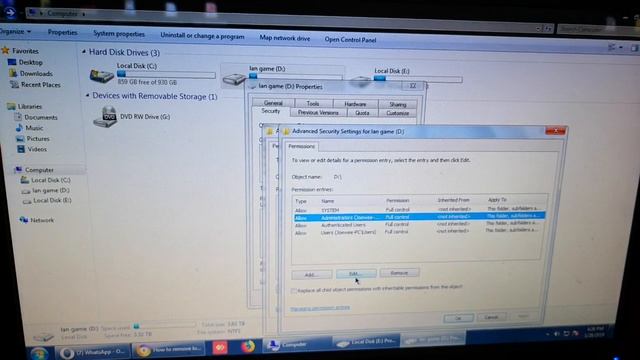The width and height of the screenshot is (640, 360).
Task: Click the volume icon in system tray
Action: [x=557, y=334]
